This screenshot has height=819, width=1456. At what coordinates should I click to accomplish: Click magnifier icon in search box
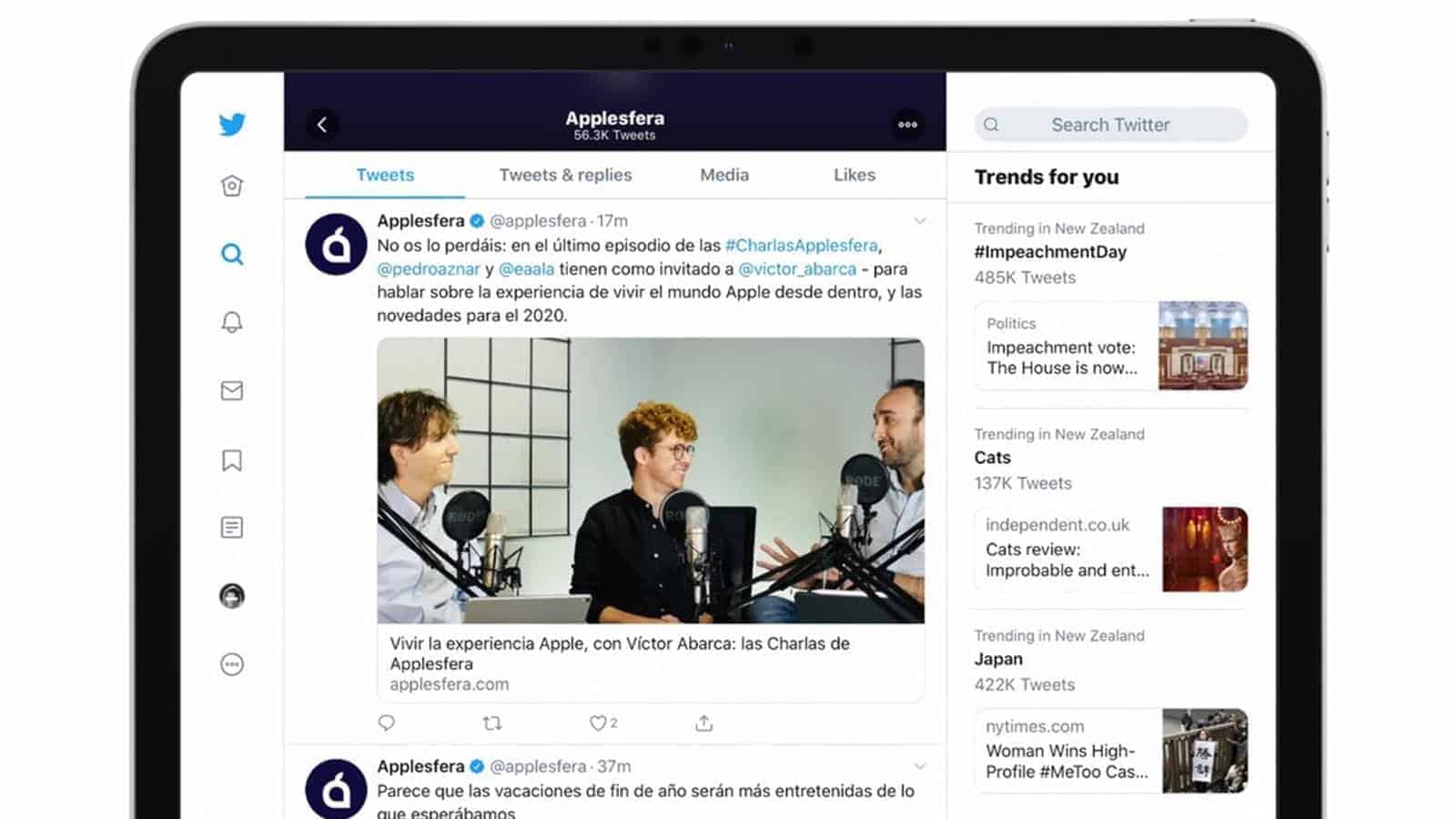click(x=992, y=125)
